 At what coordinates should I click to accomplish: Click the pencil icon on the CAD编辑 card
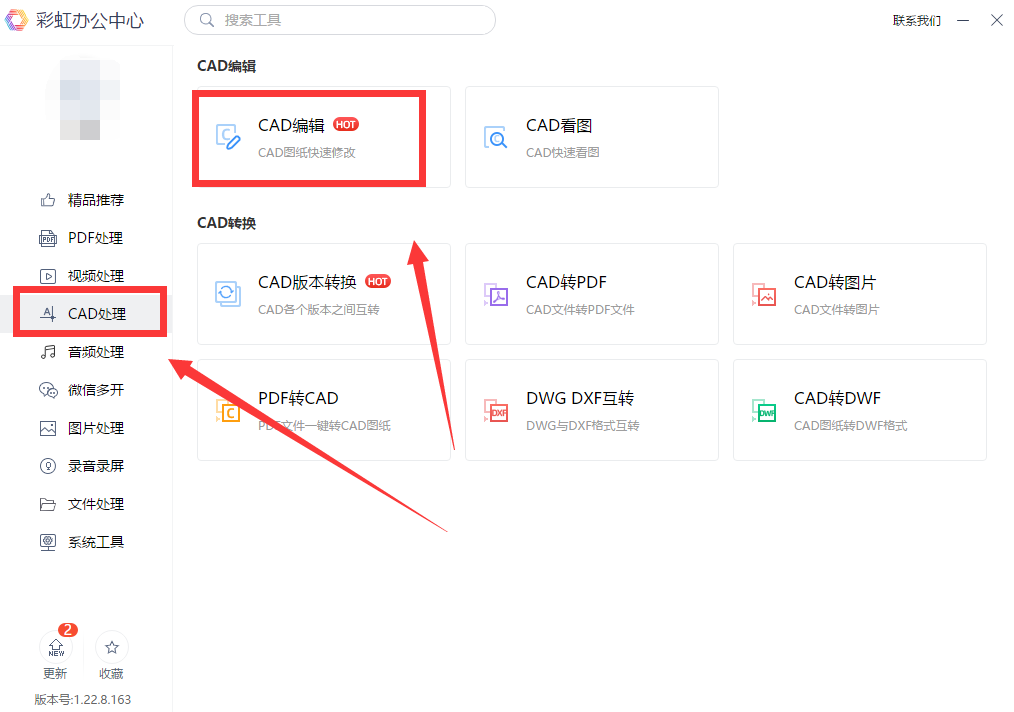pyautogui.click(x=228, y=136)
